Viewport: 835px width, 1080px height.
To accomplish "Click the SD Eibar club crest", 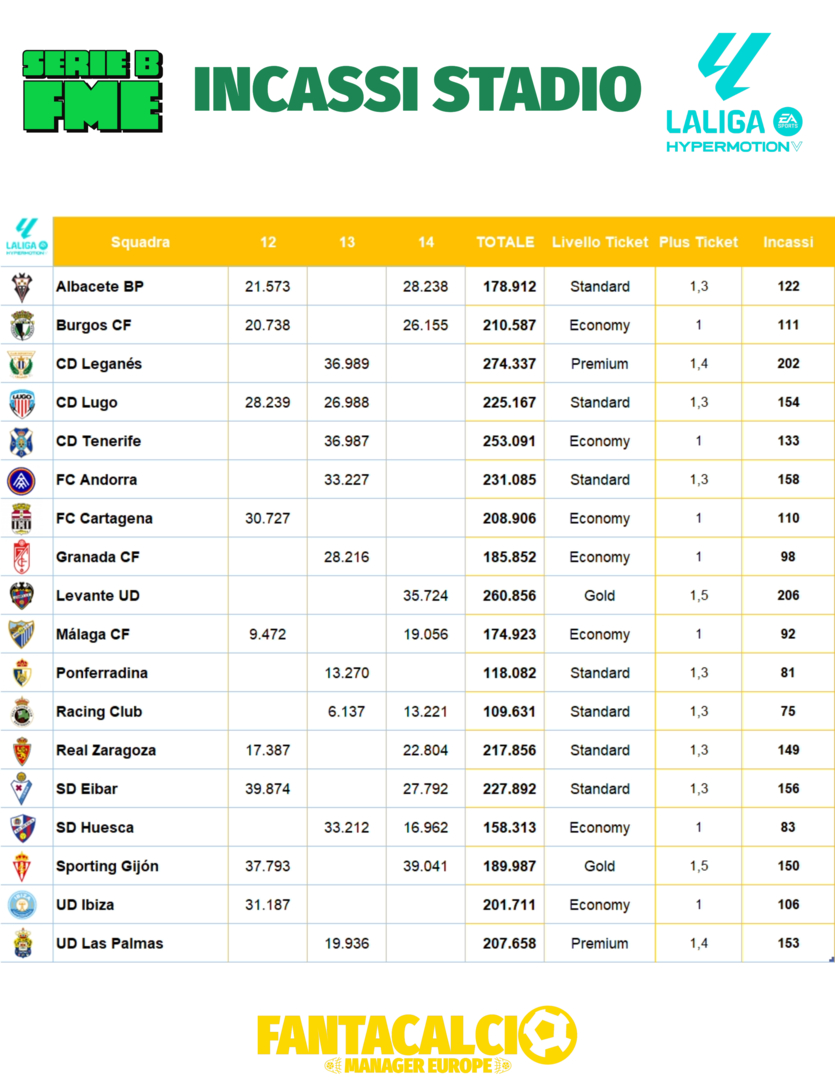I will click(x=22, y=789).
